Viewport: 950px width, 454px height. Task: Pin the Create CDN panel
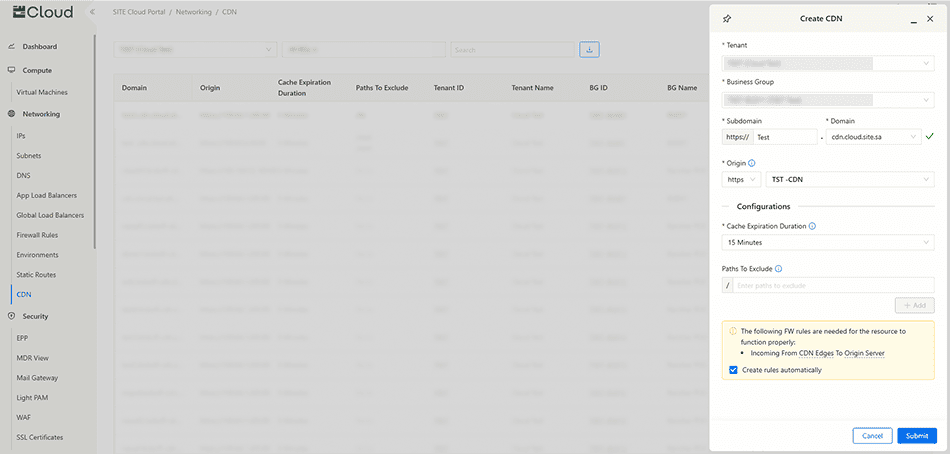(x=727, y=18)
